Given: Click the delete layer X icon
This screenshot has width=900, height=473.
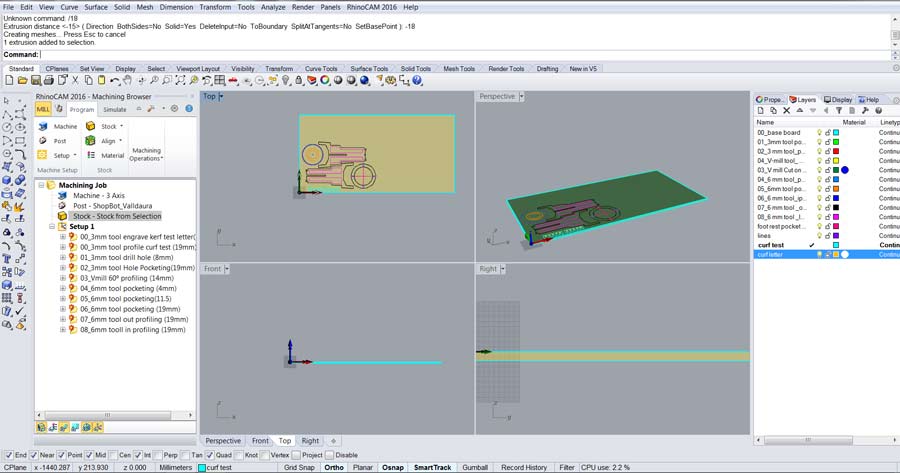Looking at the screenshot, I should point(786,111).
